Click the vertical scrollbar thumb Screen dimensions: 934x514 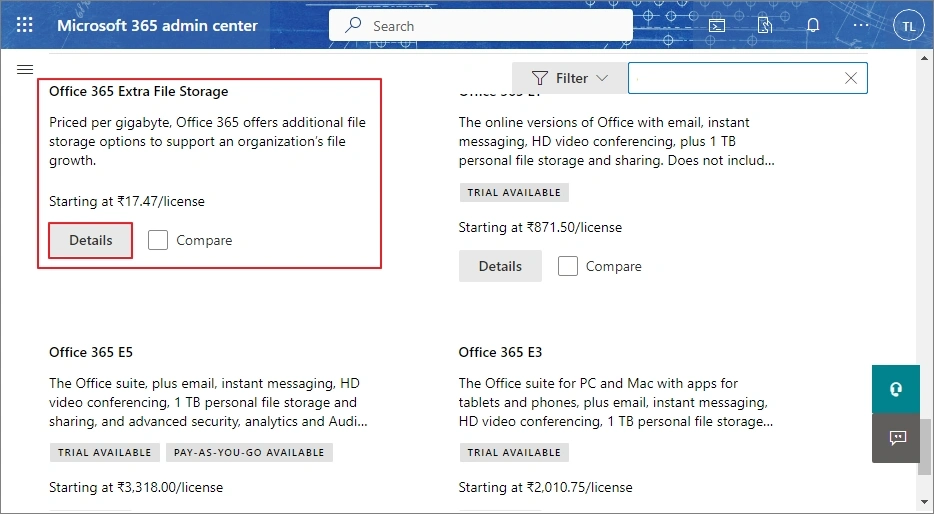924,447
